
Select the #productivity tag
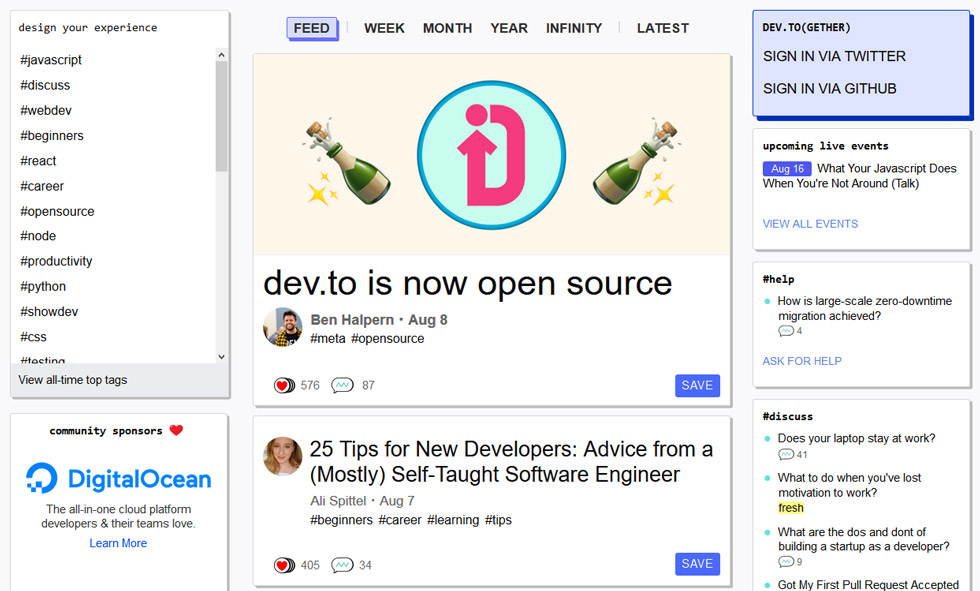point(56,261)
